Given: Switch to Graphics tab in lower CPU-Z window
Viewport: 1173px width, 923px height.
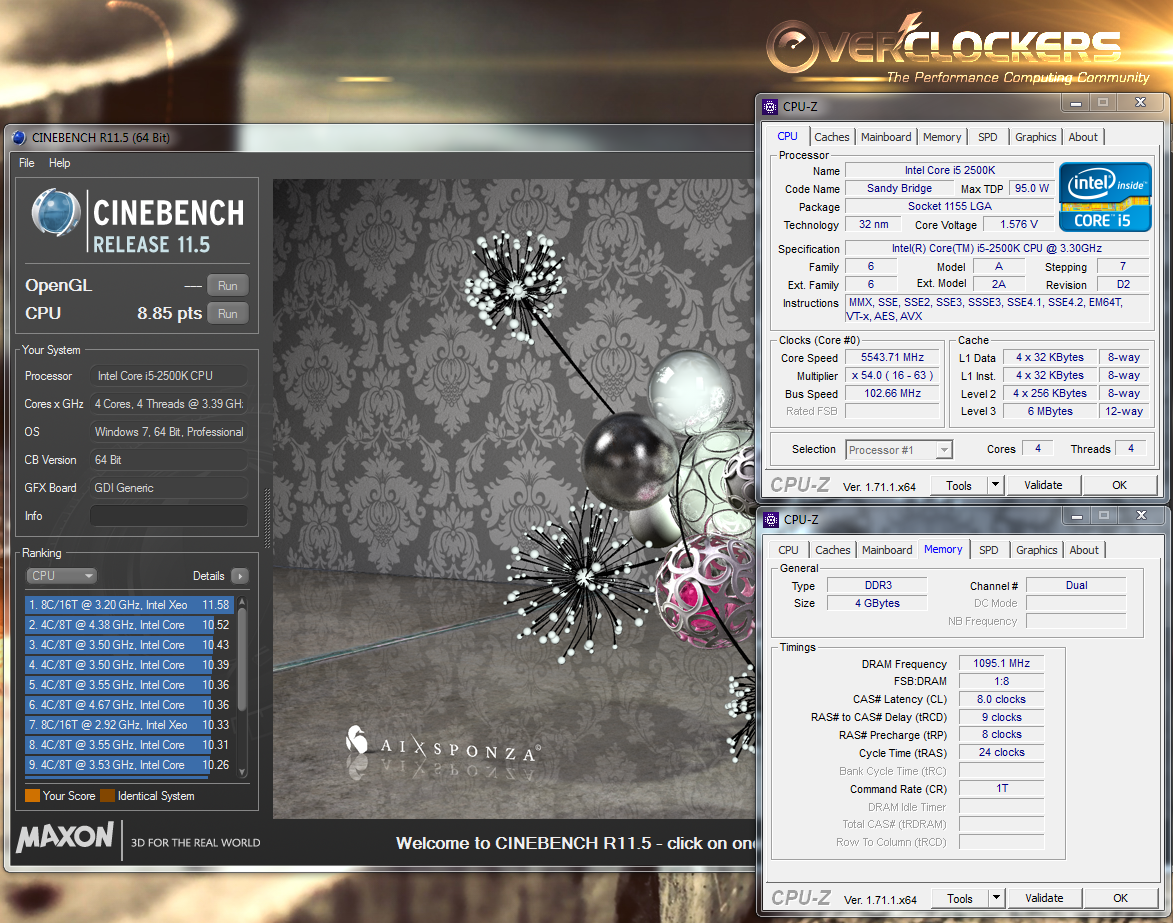Looking at the screenshot, I should click(1037, 551).
